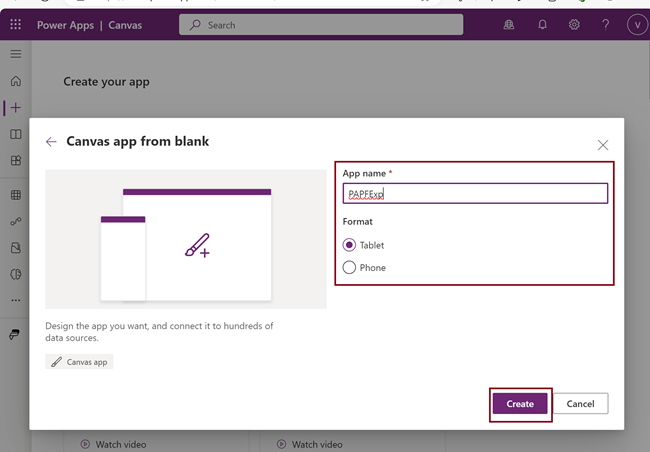Open the Apps icon in sidebar
650x452 pixels.
tap(16, 160)
